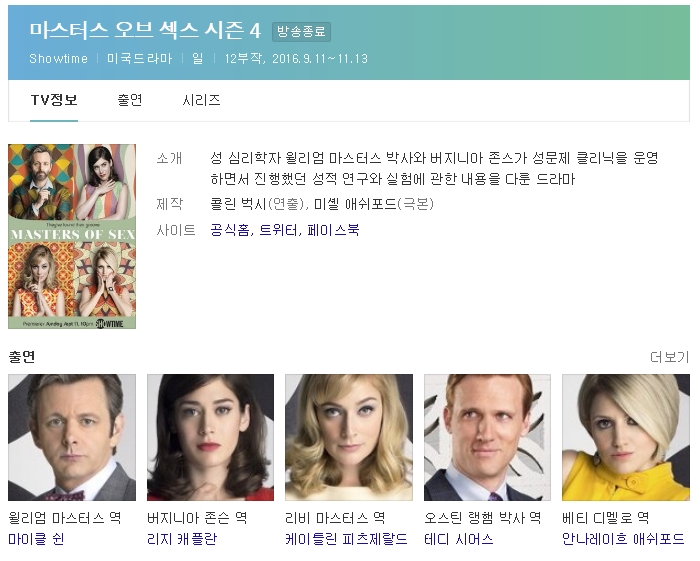Switch to the TV정보 tab
The height and width of the screenshot is (561, 700).
click(x=54, y=100)
